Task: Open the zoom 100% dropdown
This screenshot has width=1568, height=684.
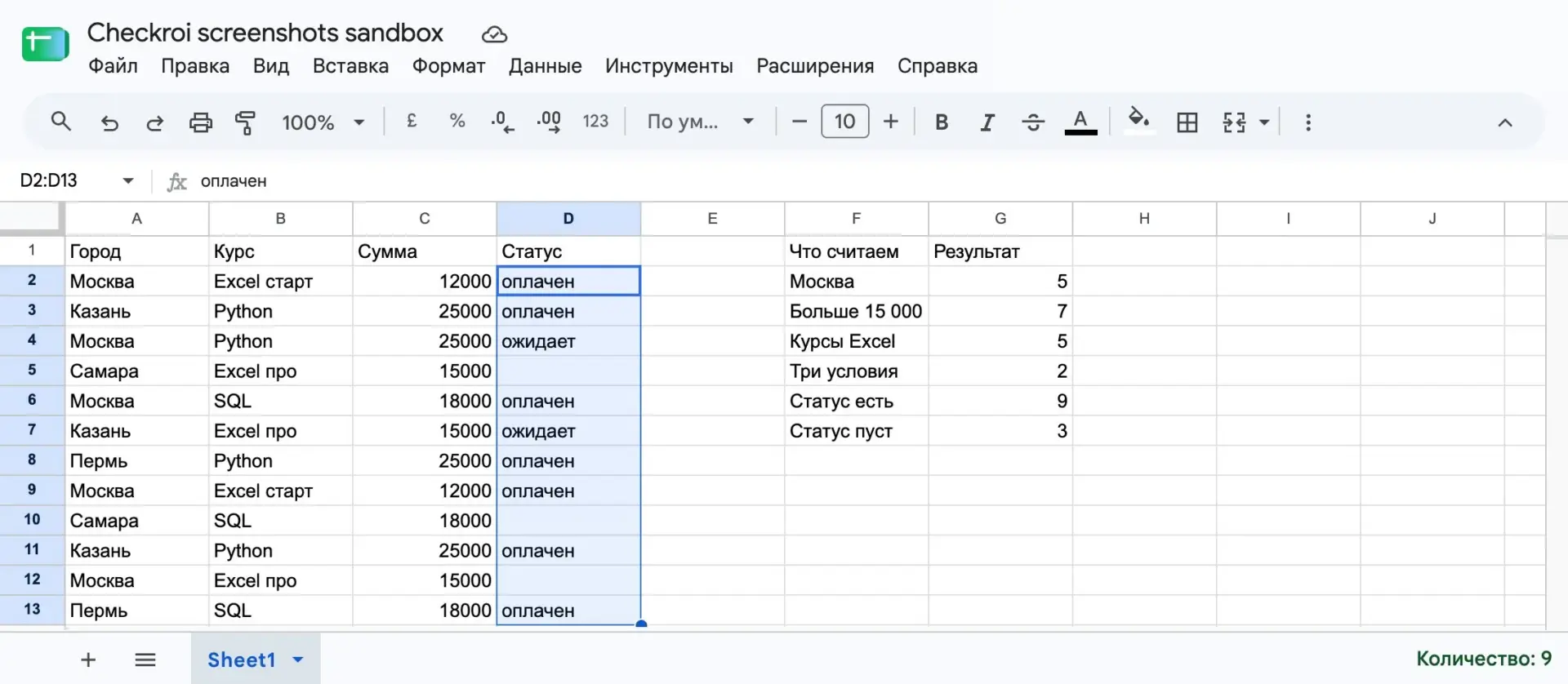Action: tap(323, 122)
